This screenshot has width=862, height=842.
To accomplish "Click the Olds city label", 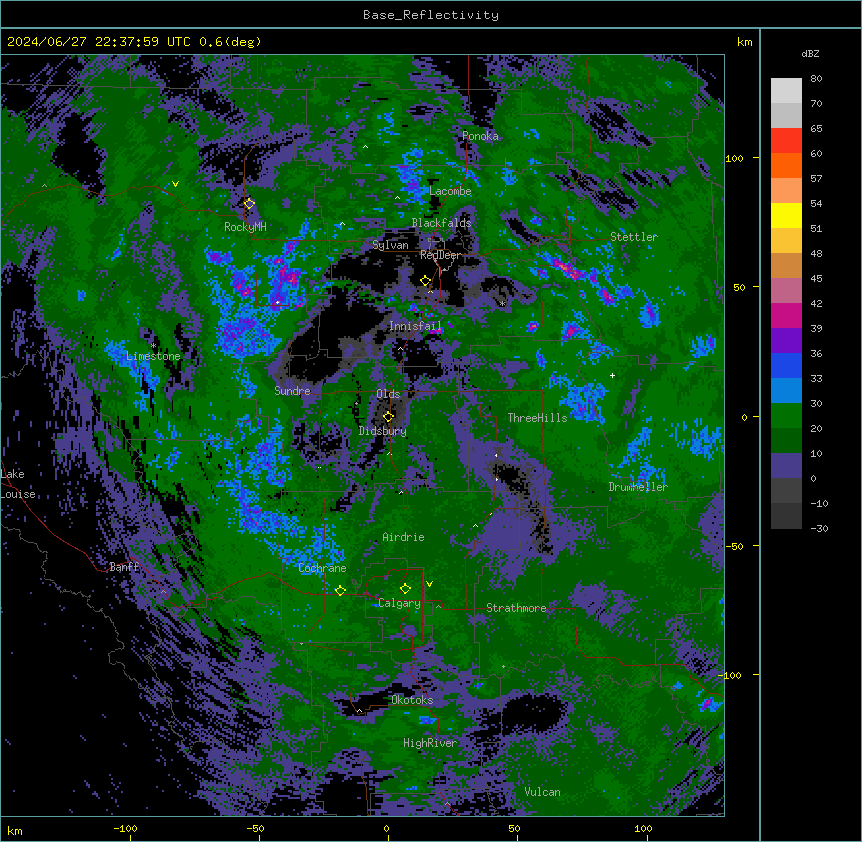I will (388, 394).
